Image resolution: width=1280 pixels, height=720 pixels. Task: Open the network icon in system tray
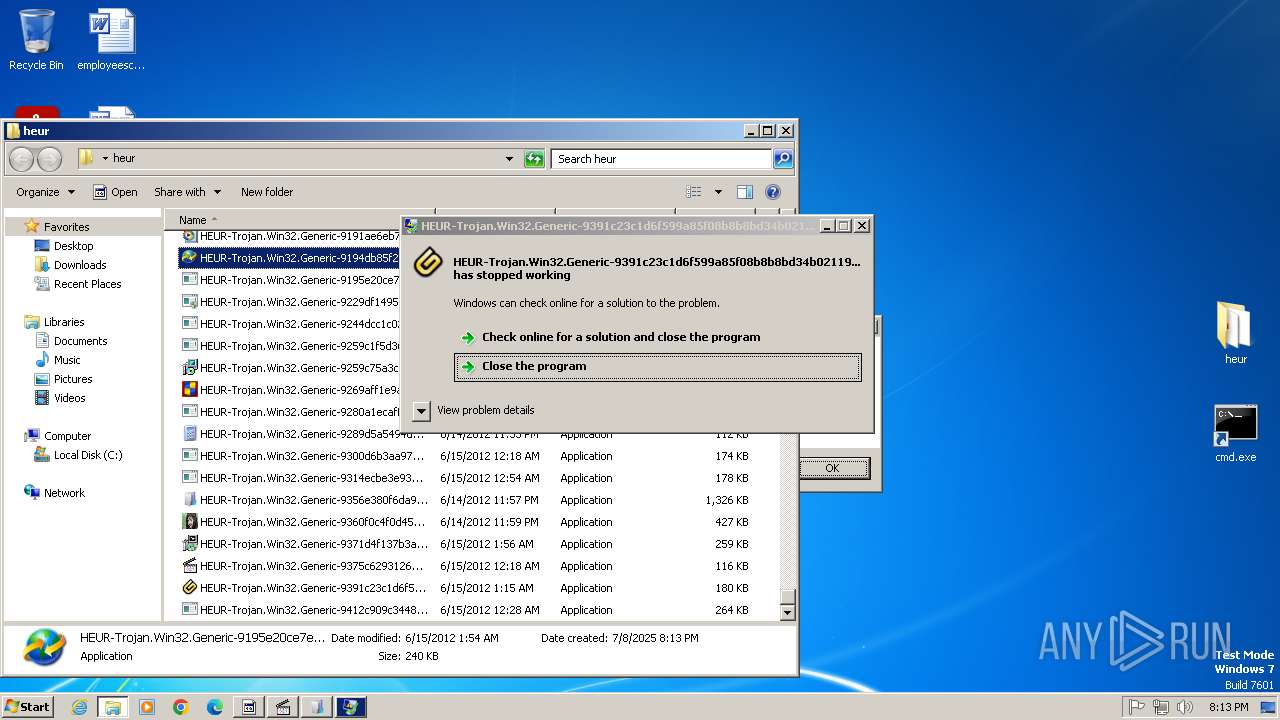1161,707
